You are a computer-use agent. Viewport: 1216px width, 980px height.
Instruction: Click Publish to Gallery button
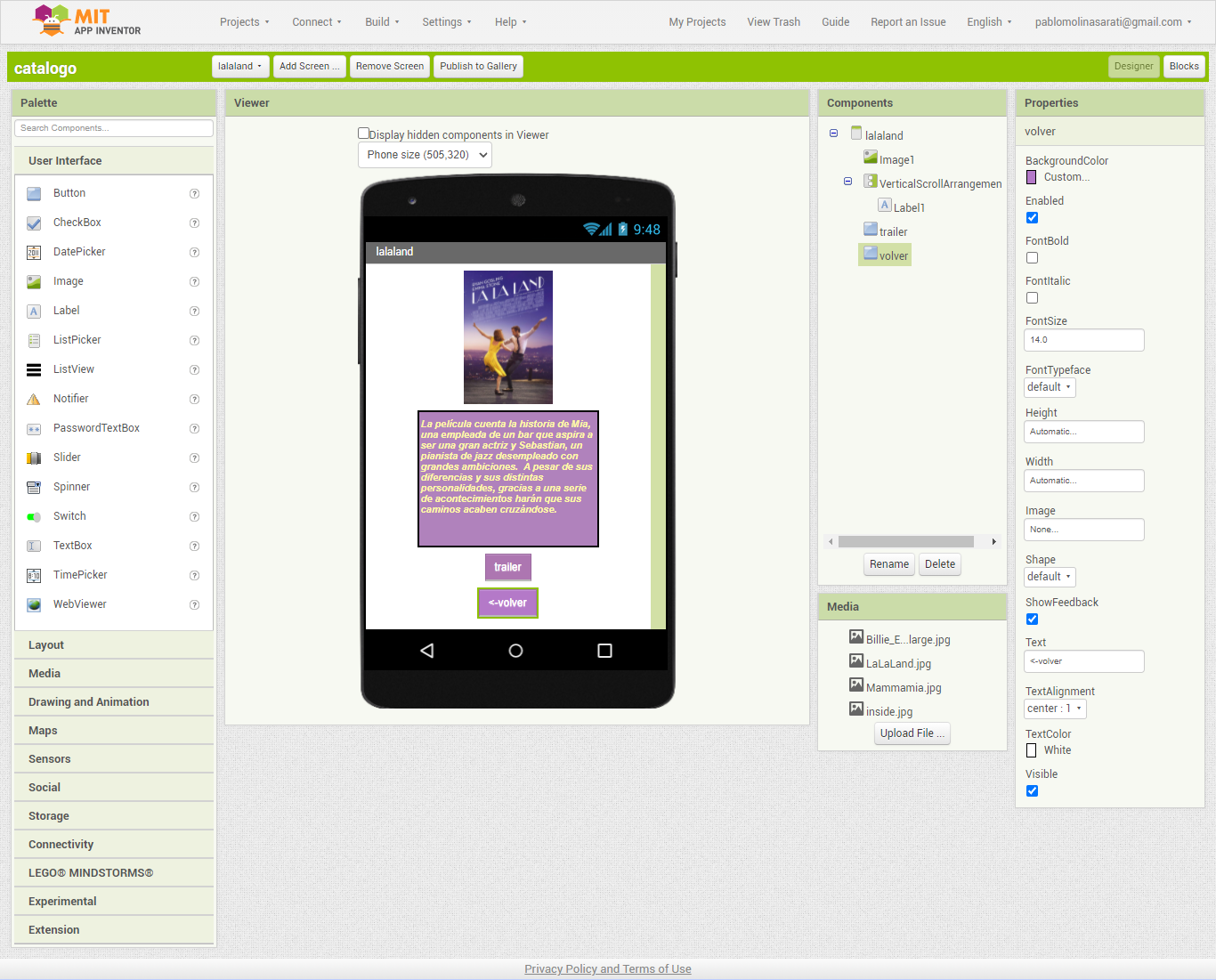478,66
